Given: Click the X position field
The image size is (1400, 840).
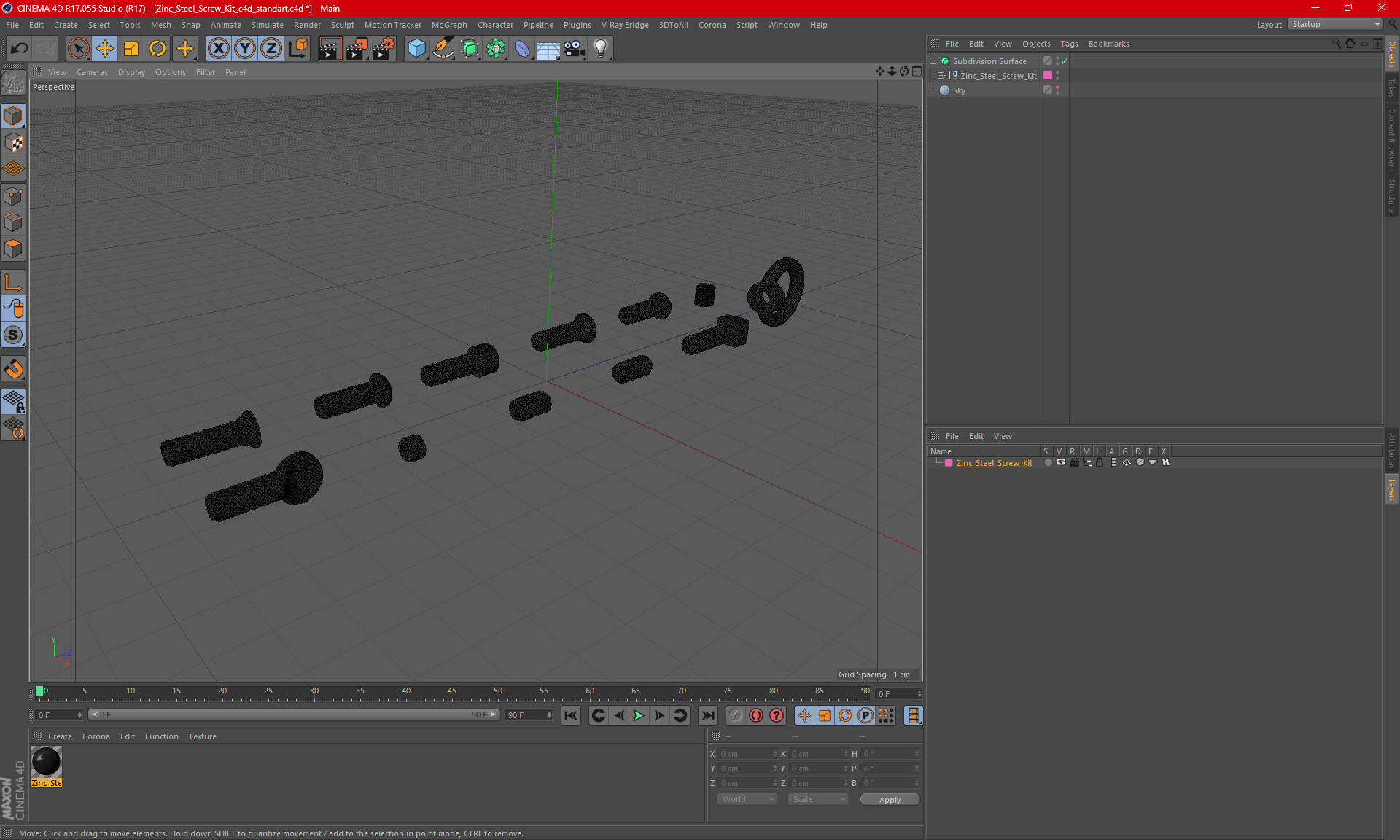Looking at the screenshot, I should point(748,754).
